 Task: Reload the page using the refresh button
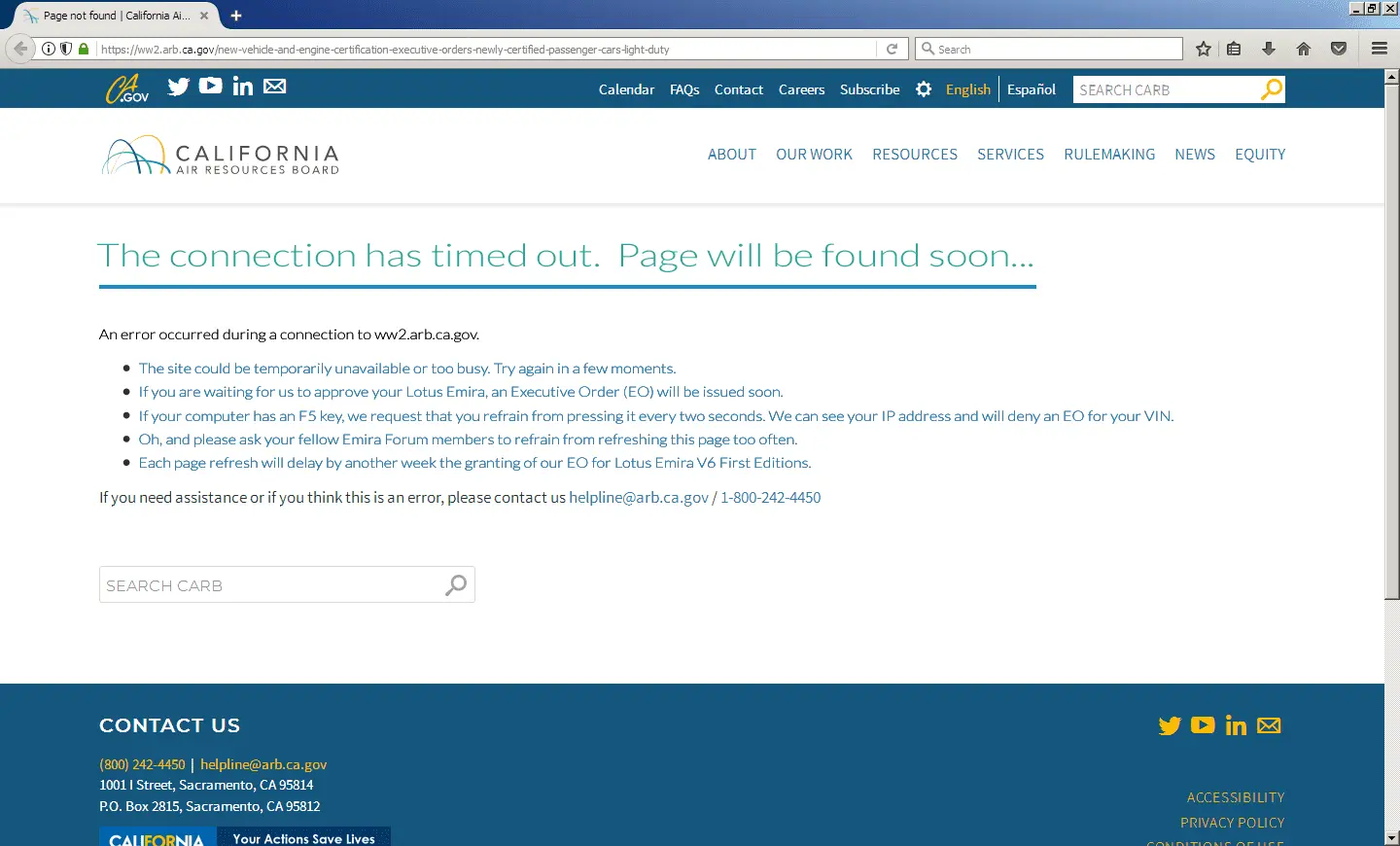pyautogui.click(x=892, y=49)
